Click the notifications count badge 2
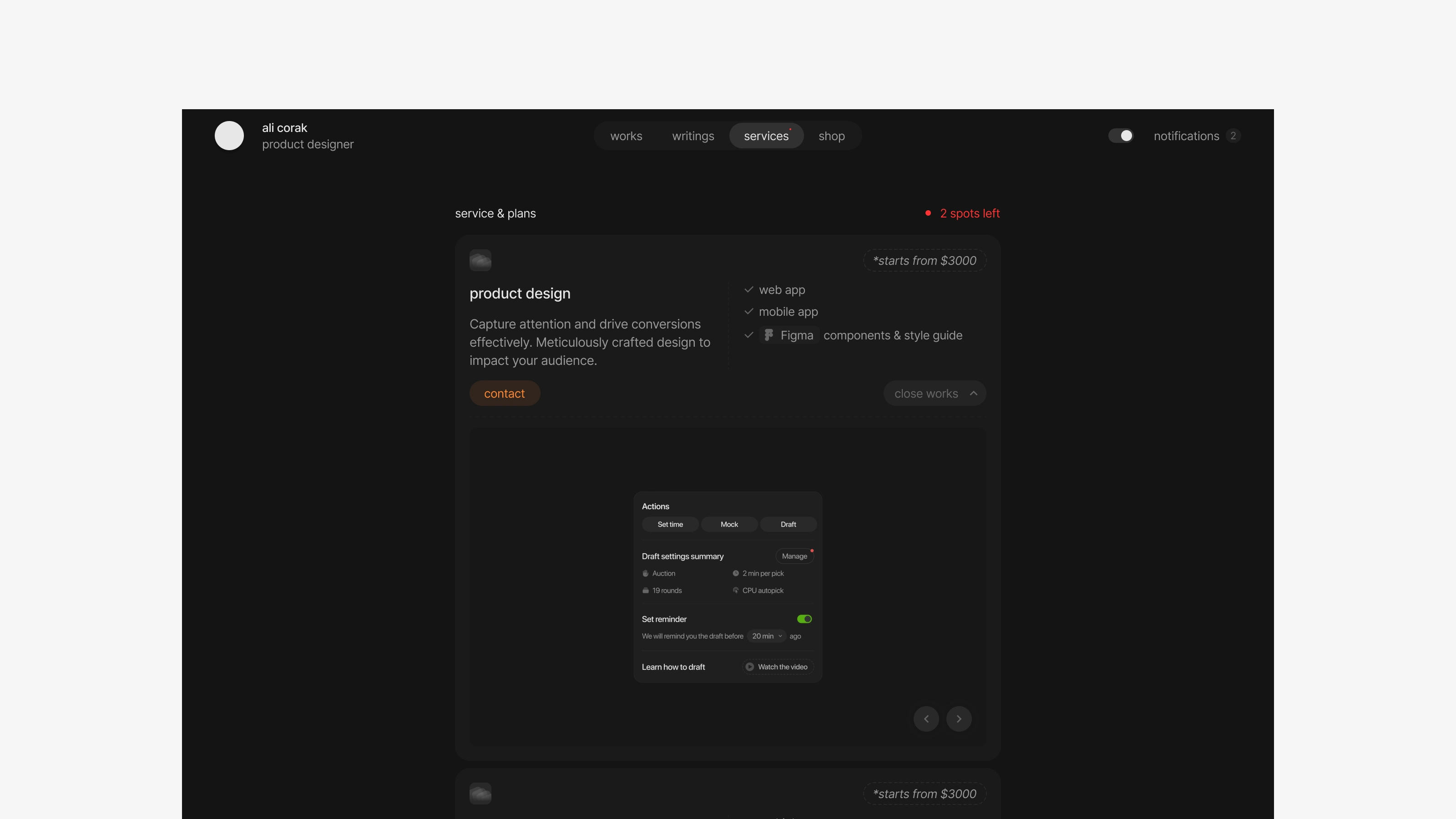 pyautogui.click(x=1233, y=136)
